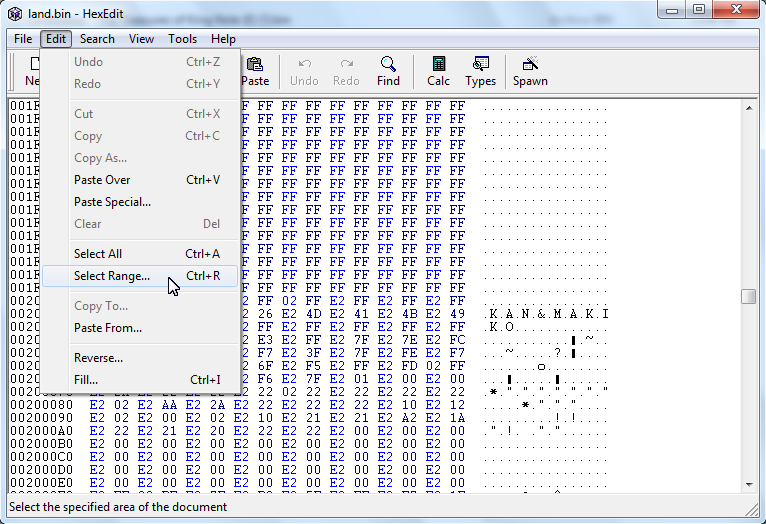Click Paste Over menu entry
Image resolution: width=766 pixels, height=524 pixels.
click(x=102, y=180)
